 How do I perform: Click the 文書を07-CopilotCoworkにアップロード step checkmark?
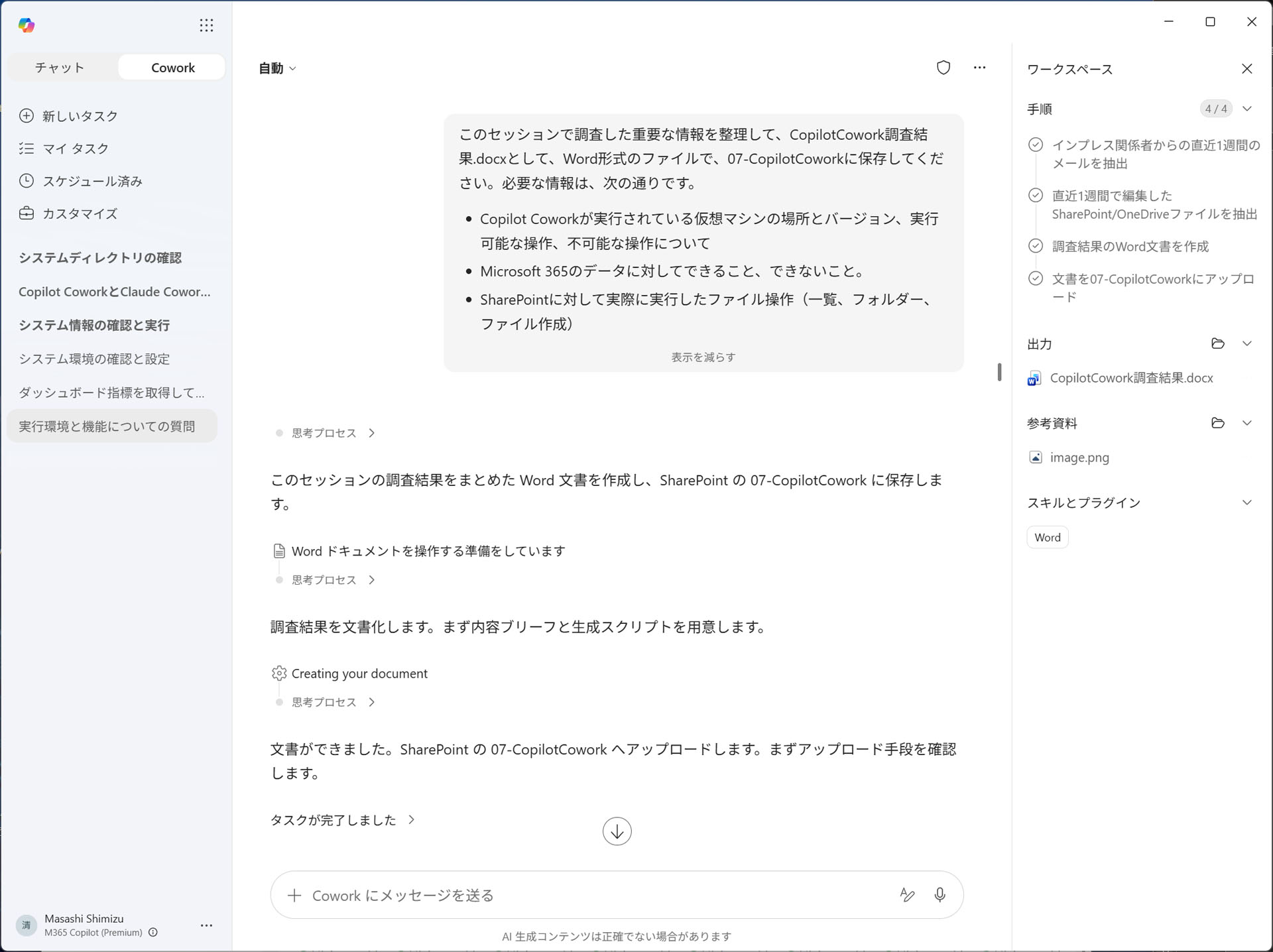tap(1035, 278)
